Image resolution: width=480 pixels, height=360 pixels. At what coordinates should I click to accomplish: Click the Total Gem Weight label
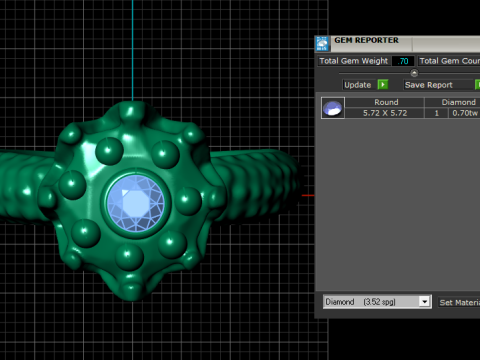pyautogui.click(x=354, y=61)
